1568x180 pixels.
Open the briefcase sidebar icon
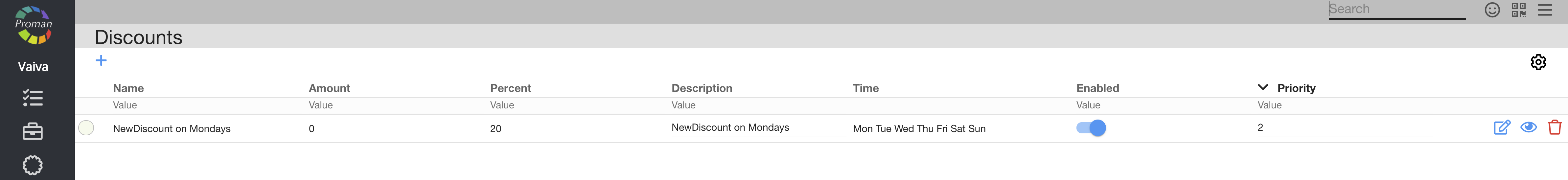tap(33, 131)
